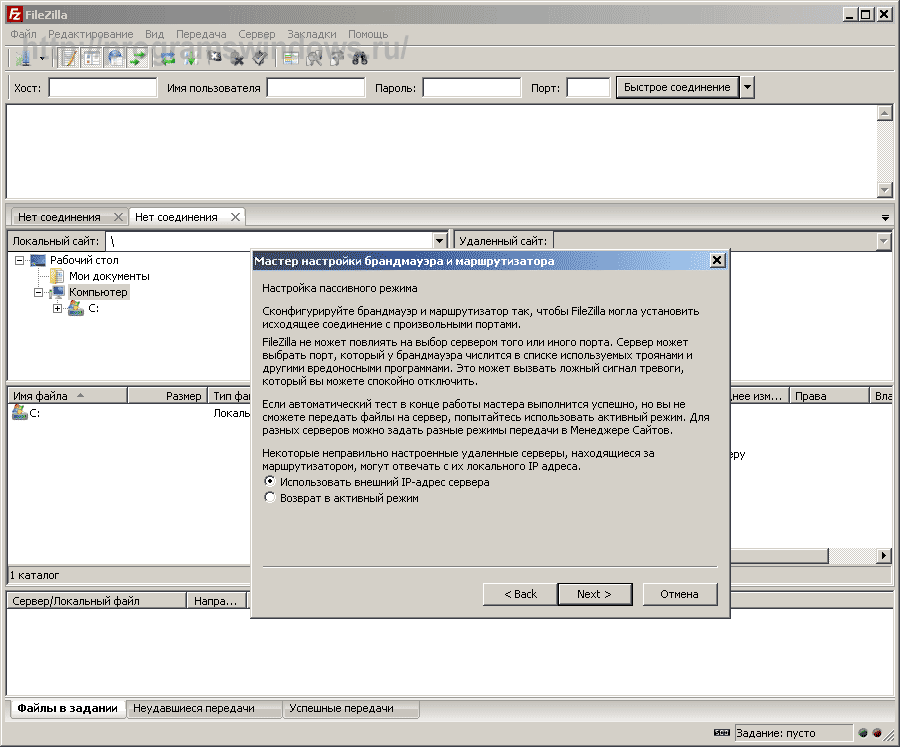
Task: Toggle the remote directory tree icon
Action: [x=115, y=58]
